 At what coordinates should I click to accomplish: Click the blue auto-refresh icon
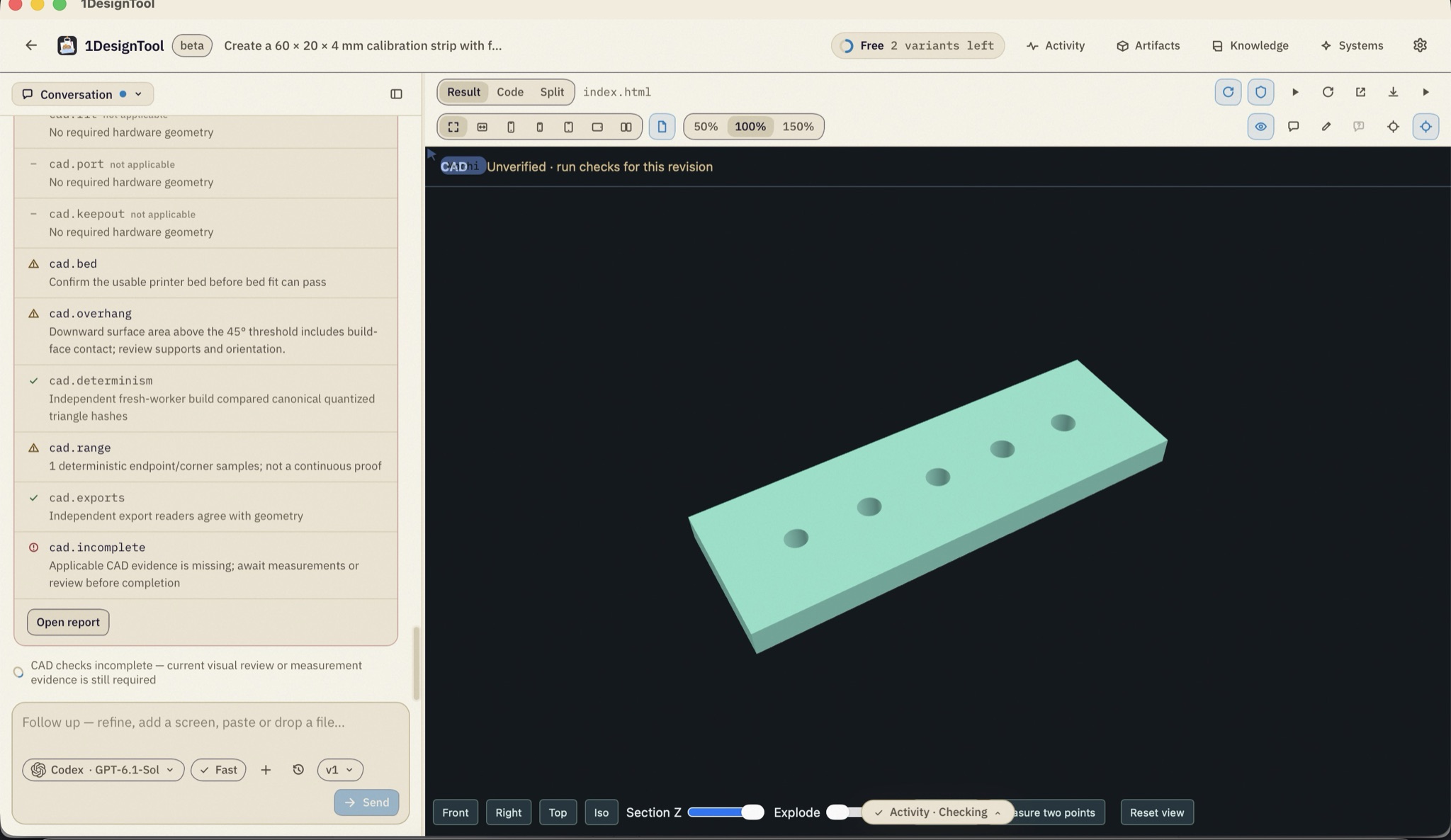pyautogui.click(x=1228, y=92)
